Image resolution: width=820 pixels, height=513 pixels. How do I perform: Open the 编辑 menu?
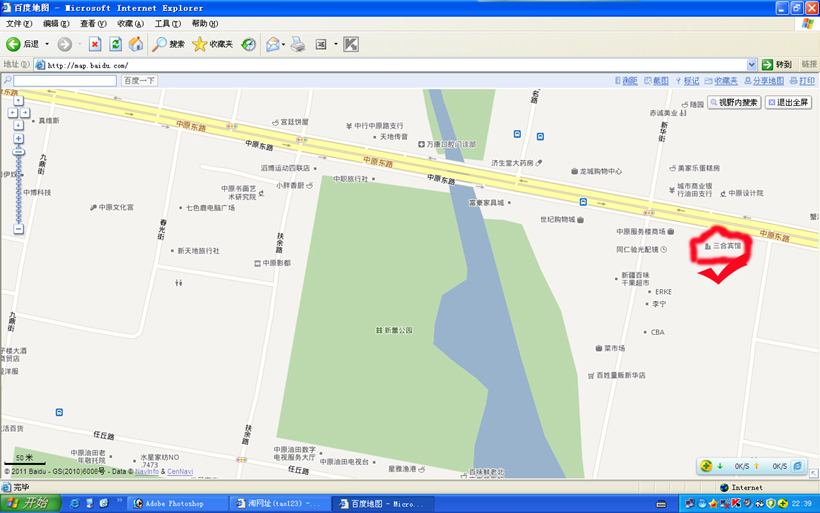56,24
